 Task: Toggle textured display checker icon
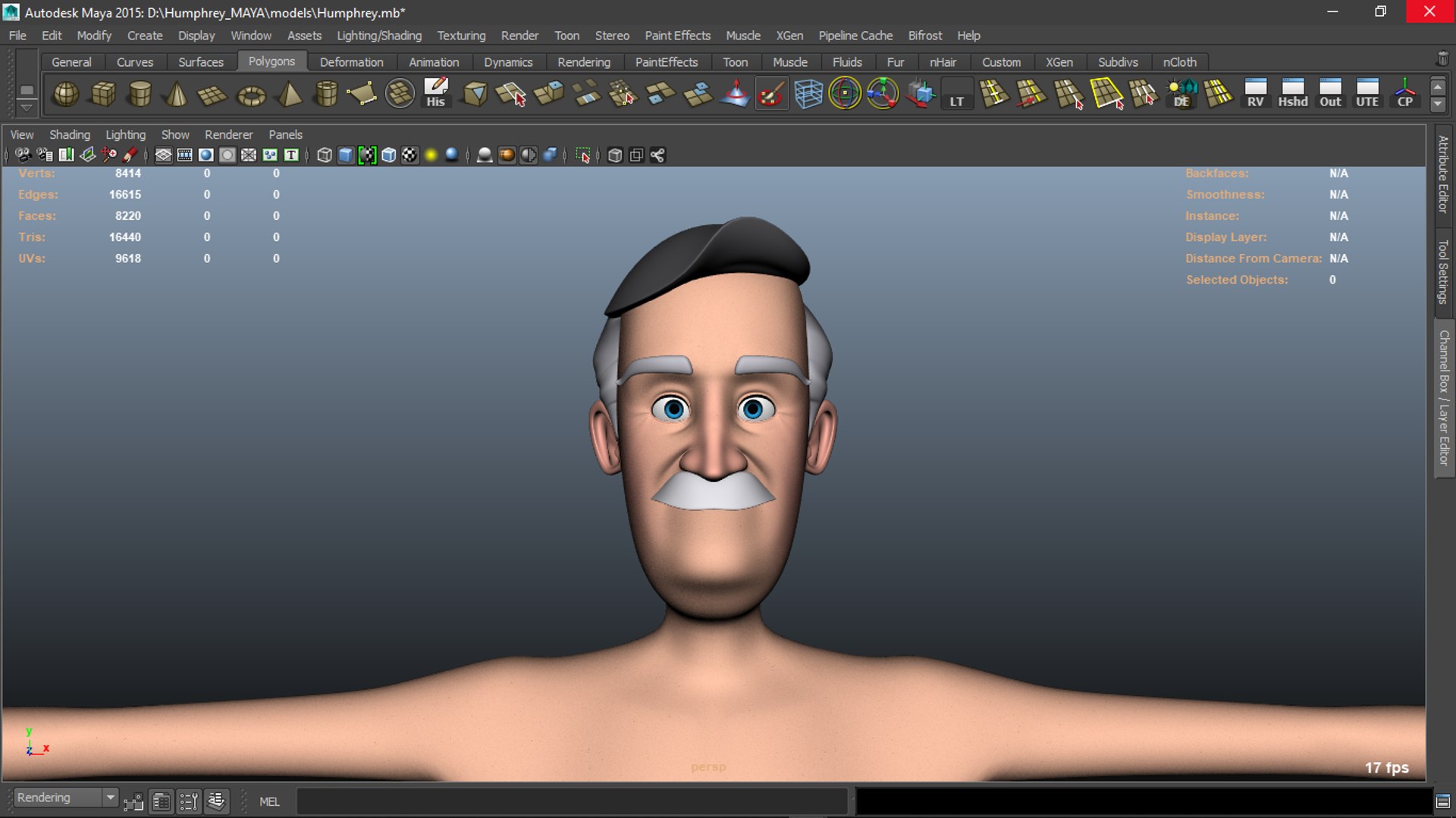click(x=409, y=155)
